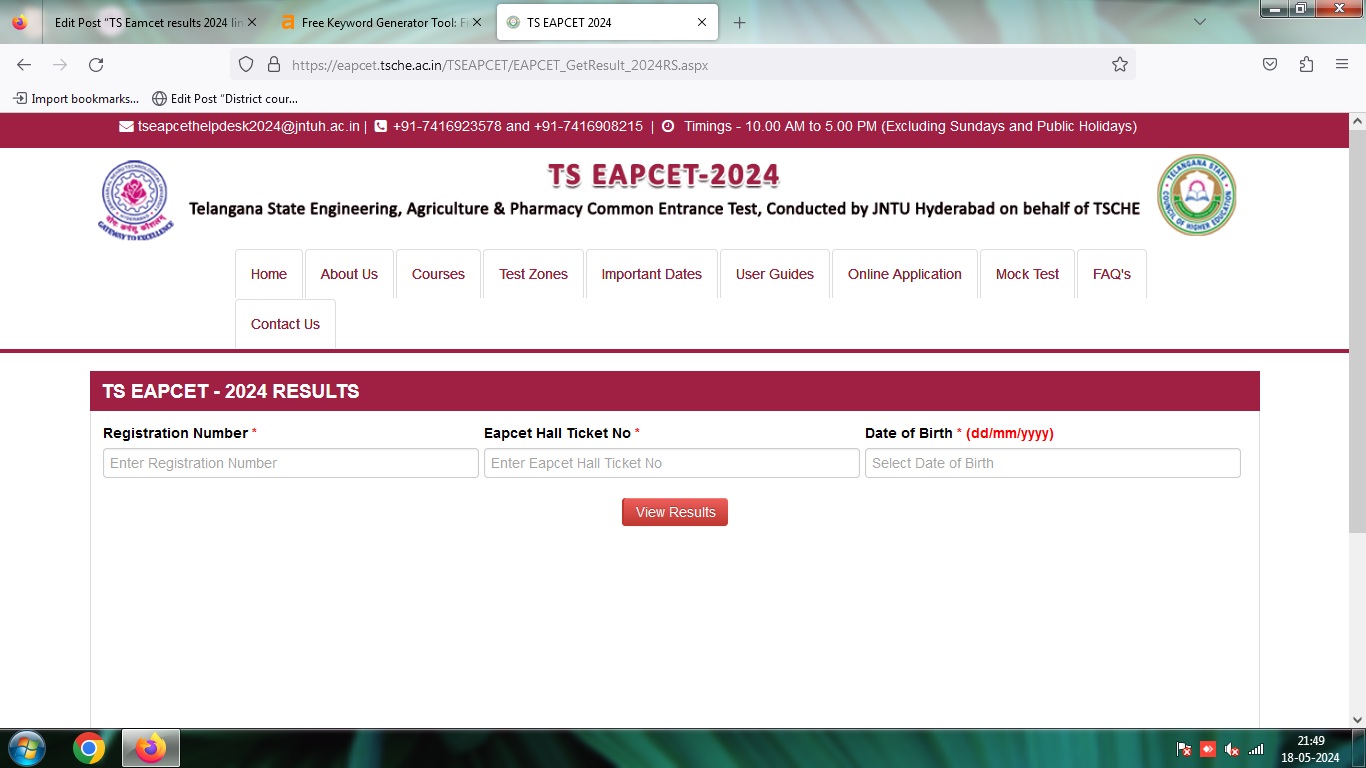Click the Firefox taskbar icon

[151, 748]
